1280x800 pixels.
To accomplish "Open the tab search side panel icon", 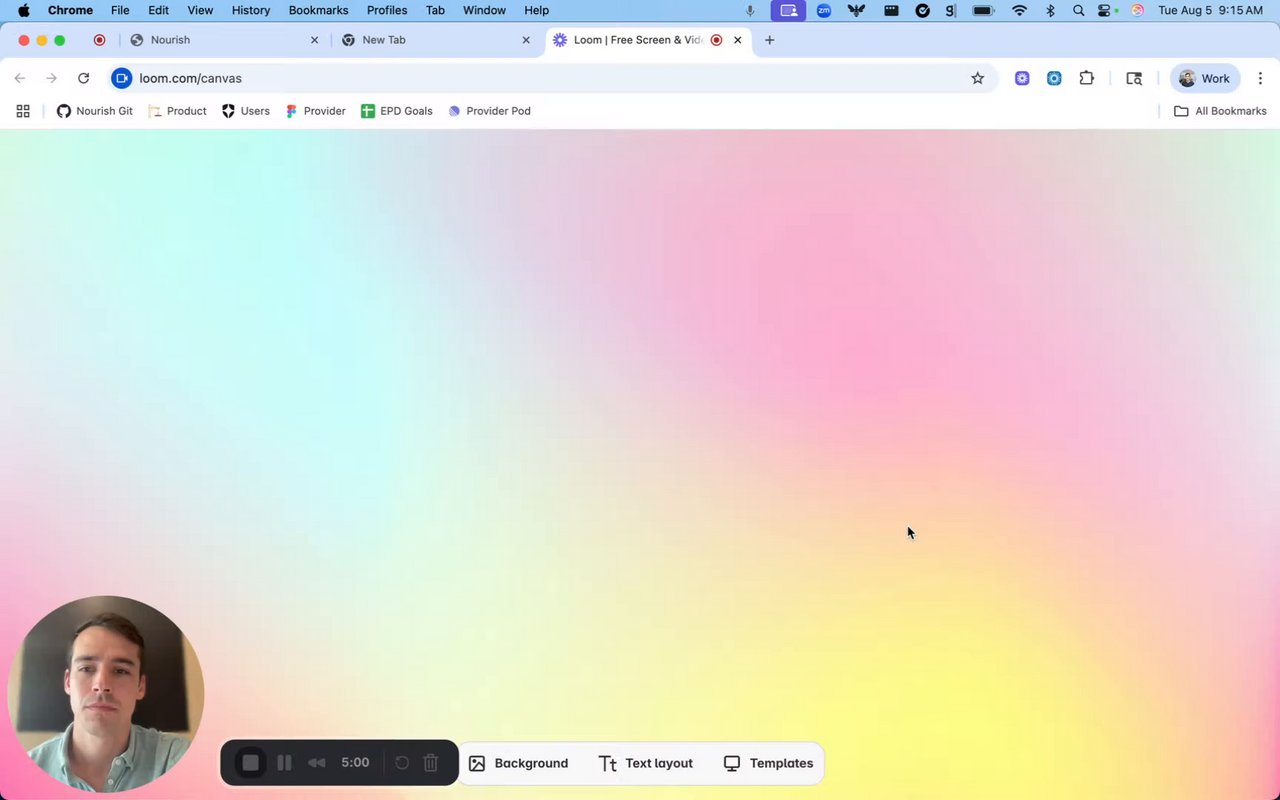I will [x=1134, y=78].
